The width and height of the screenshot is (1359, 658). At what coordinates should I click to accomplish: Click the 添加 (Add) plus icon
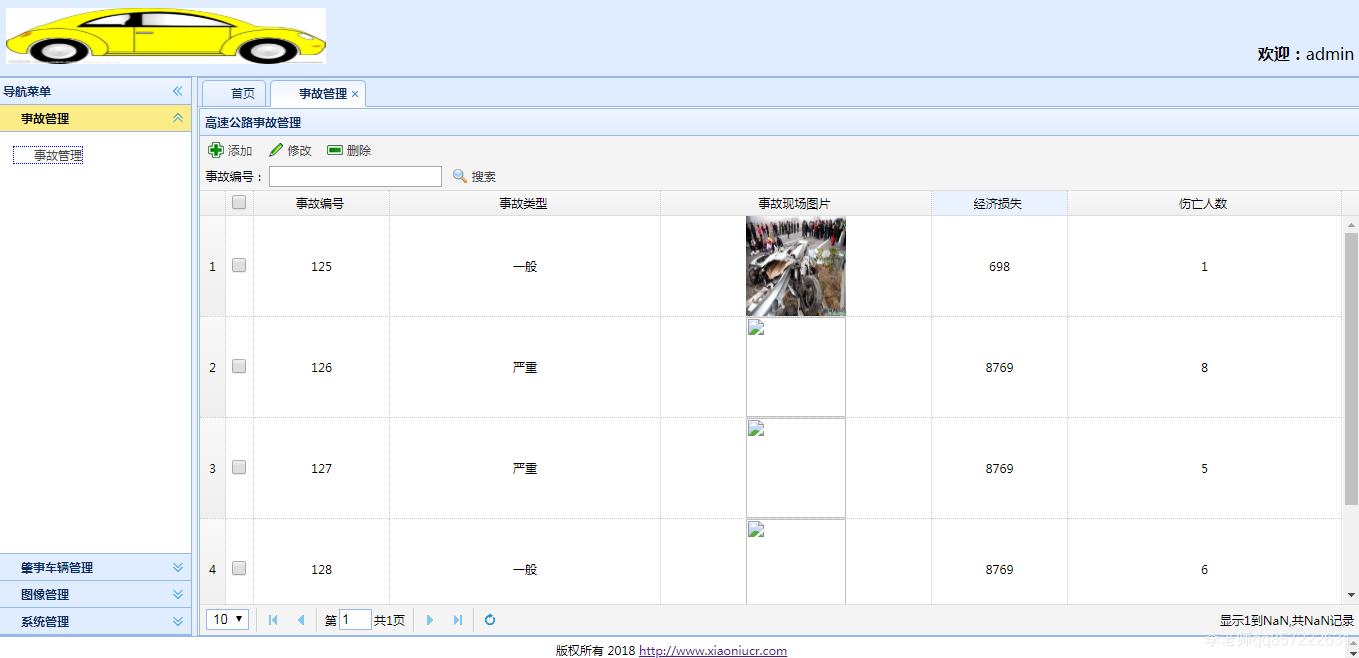coord(217,149)
